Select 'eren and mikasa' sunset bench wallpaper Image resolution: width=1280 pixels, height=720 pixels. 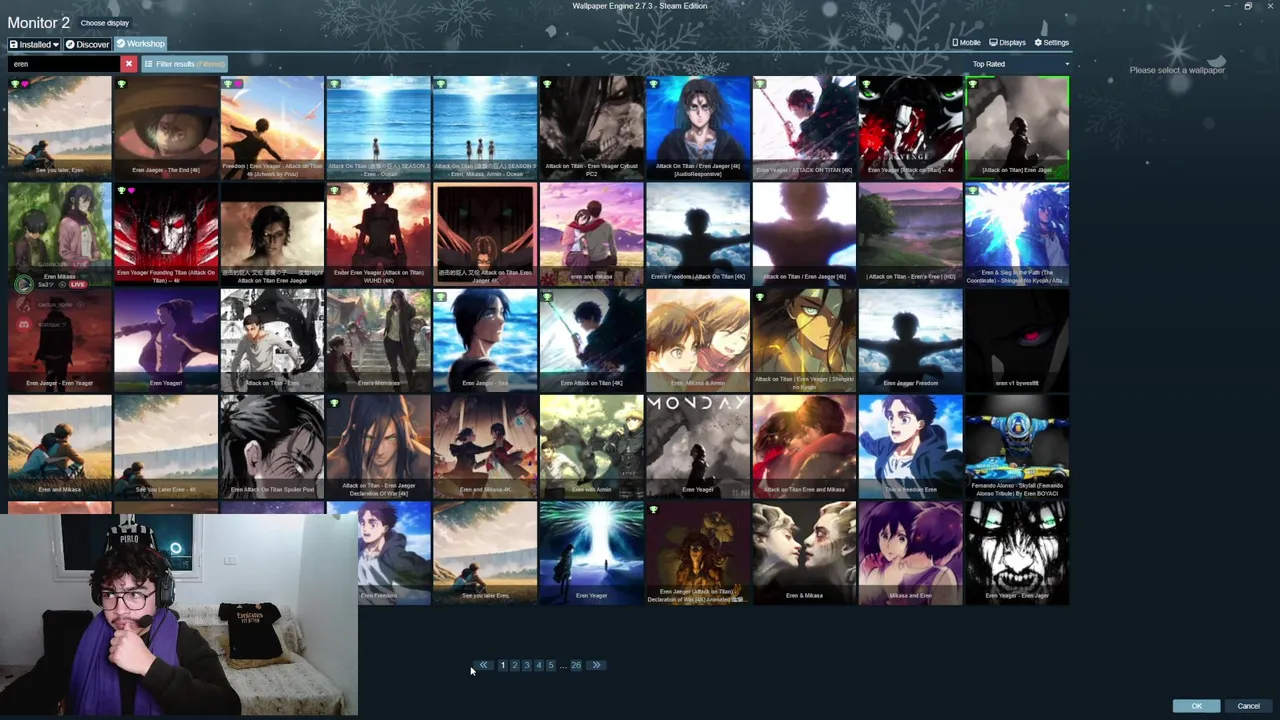click(591, 234)
